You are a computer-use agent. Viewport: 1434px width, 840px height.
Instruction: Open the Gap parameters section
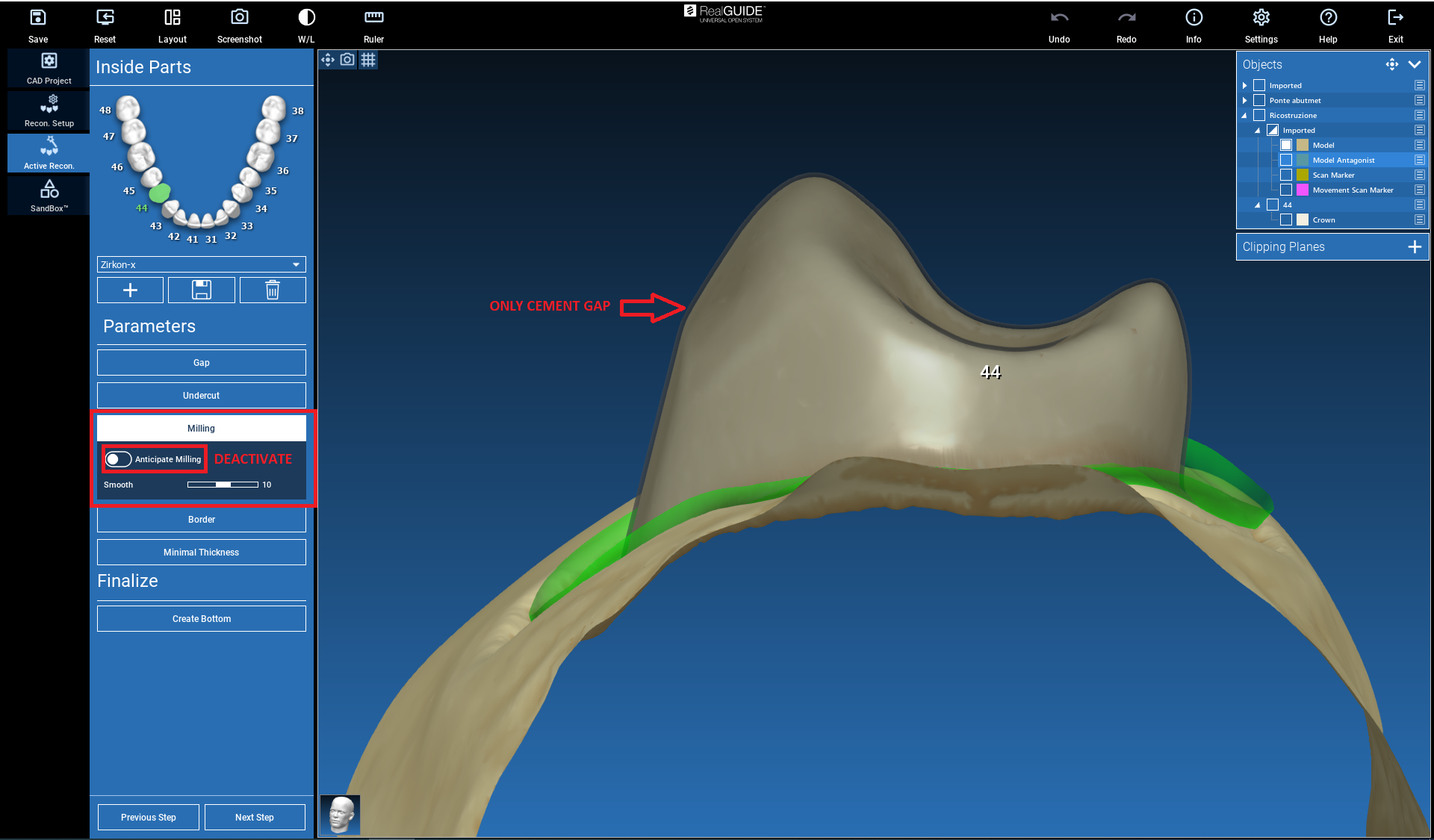coord(202,362)
